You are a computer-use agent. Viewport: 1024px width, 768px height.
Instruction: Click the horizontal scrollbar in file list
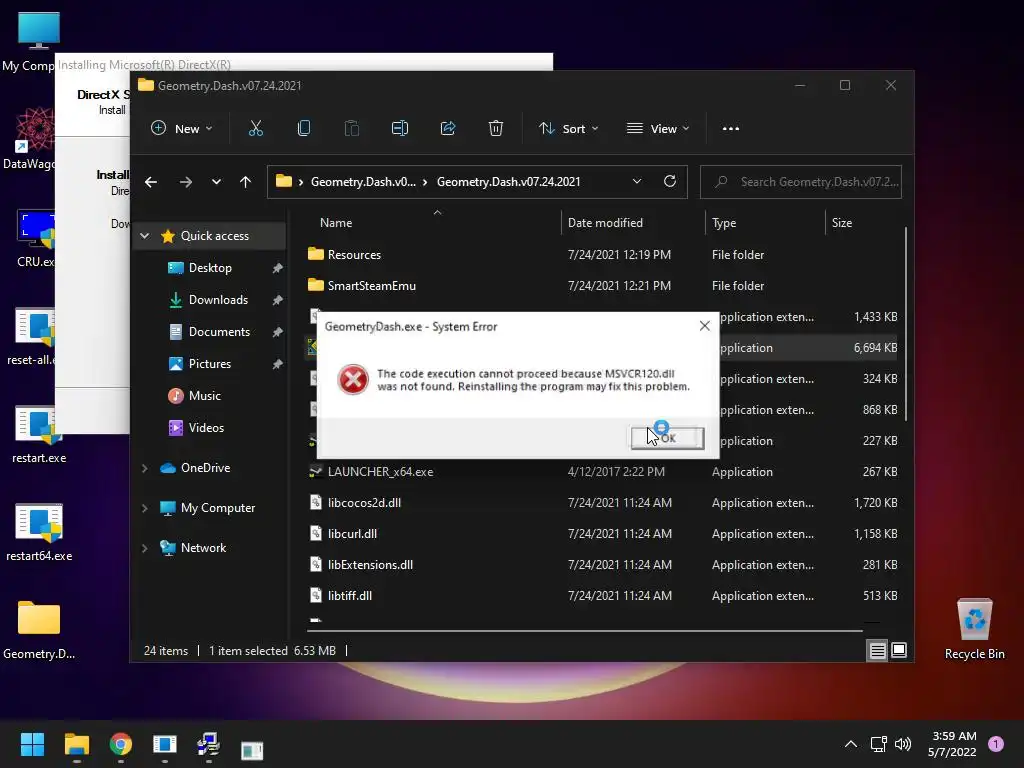pos(585,631)
